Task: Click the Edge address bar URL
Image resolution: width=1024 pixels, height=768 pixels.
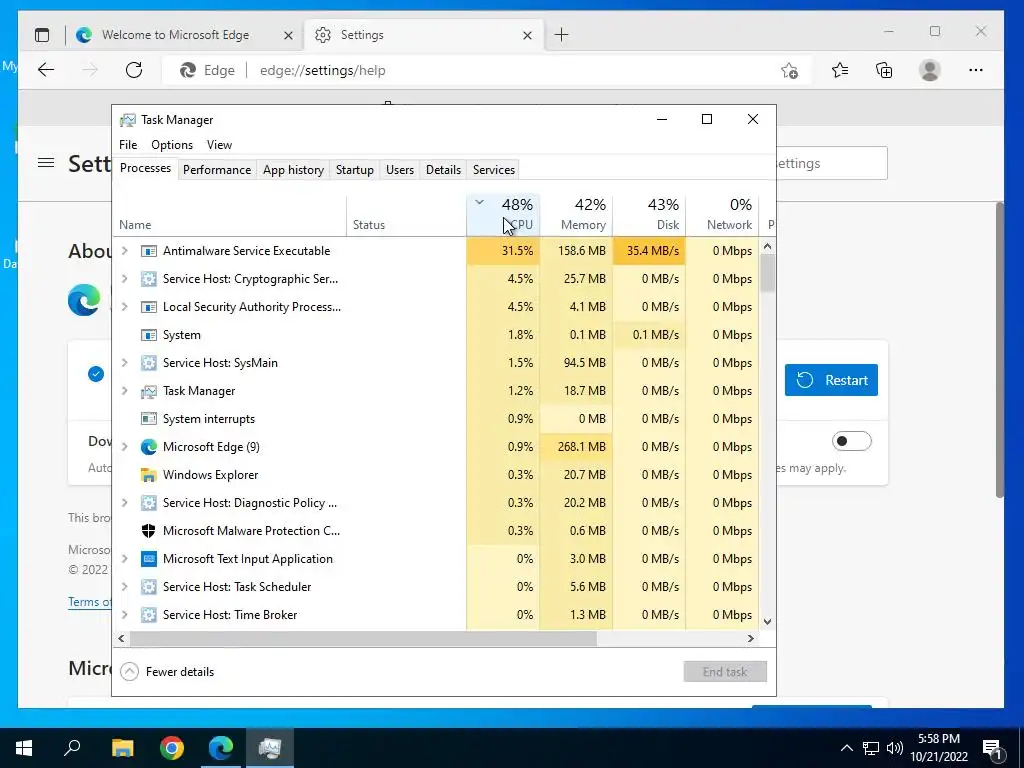Action: (x=323, y=71)
